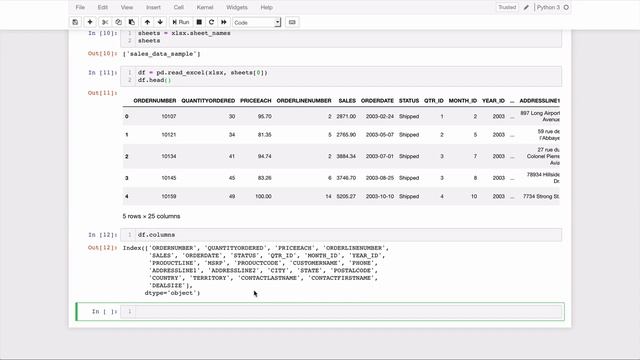This screenshot has width=640, height=360.
Task: Click the ORDERNUMBER column header
Action: 155,100
